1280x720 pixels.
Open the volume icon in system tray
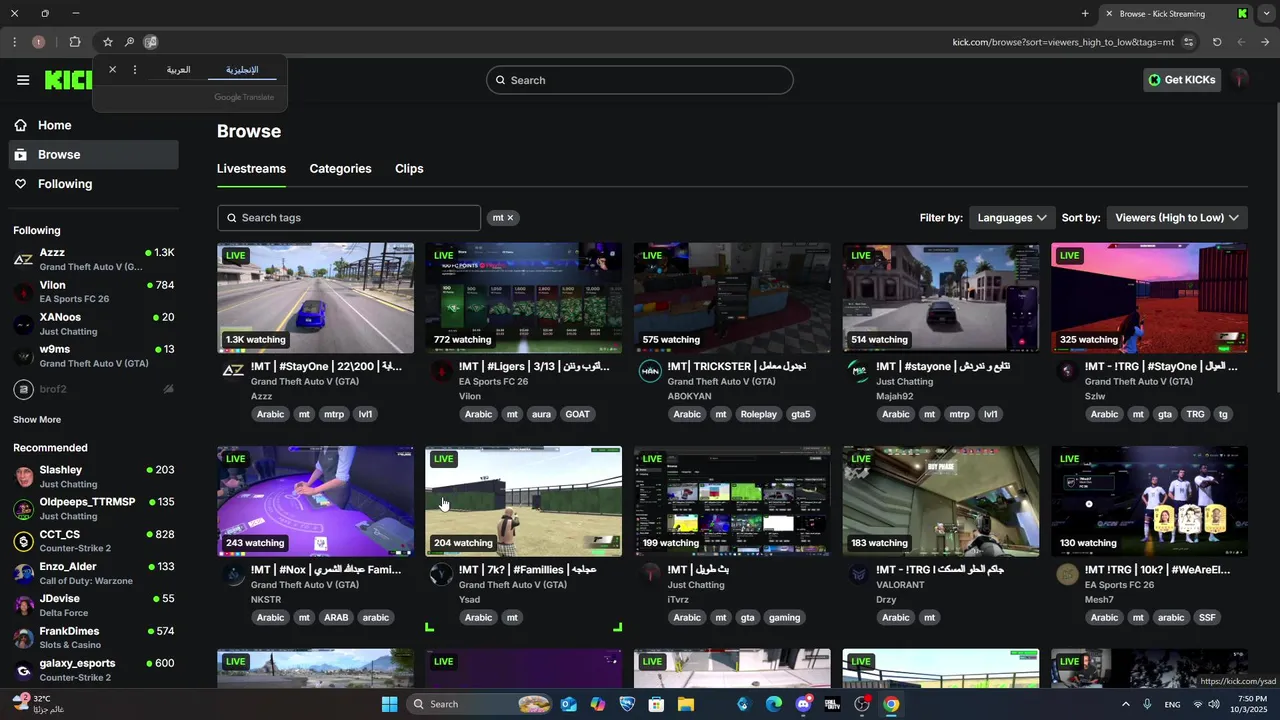tap(1214, 704)
